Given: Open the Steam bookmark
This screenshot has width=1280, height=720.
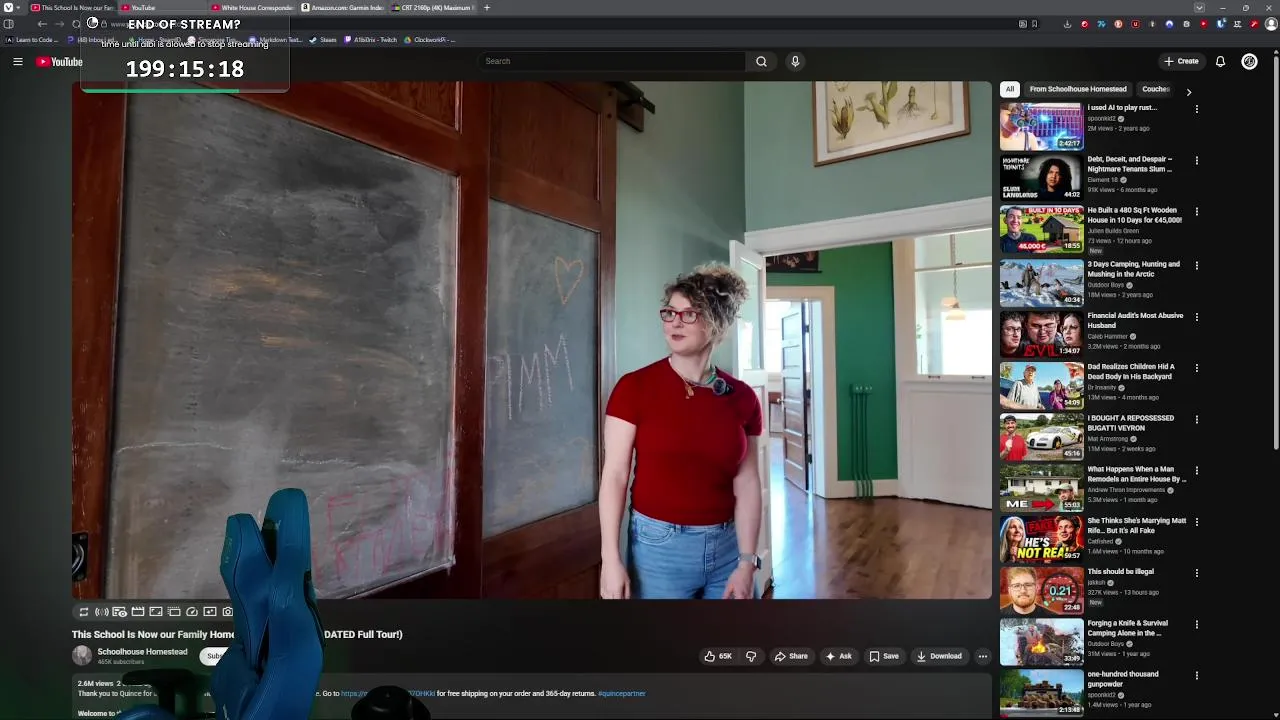Looking at the screenshot, I should coord(323,40).
